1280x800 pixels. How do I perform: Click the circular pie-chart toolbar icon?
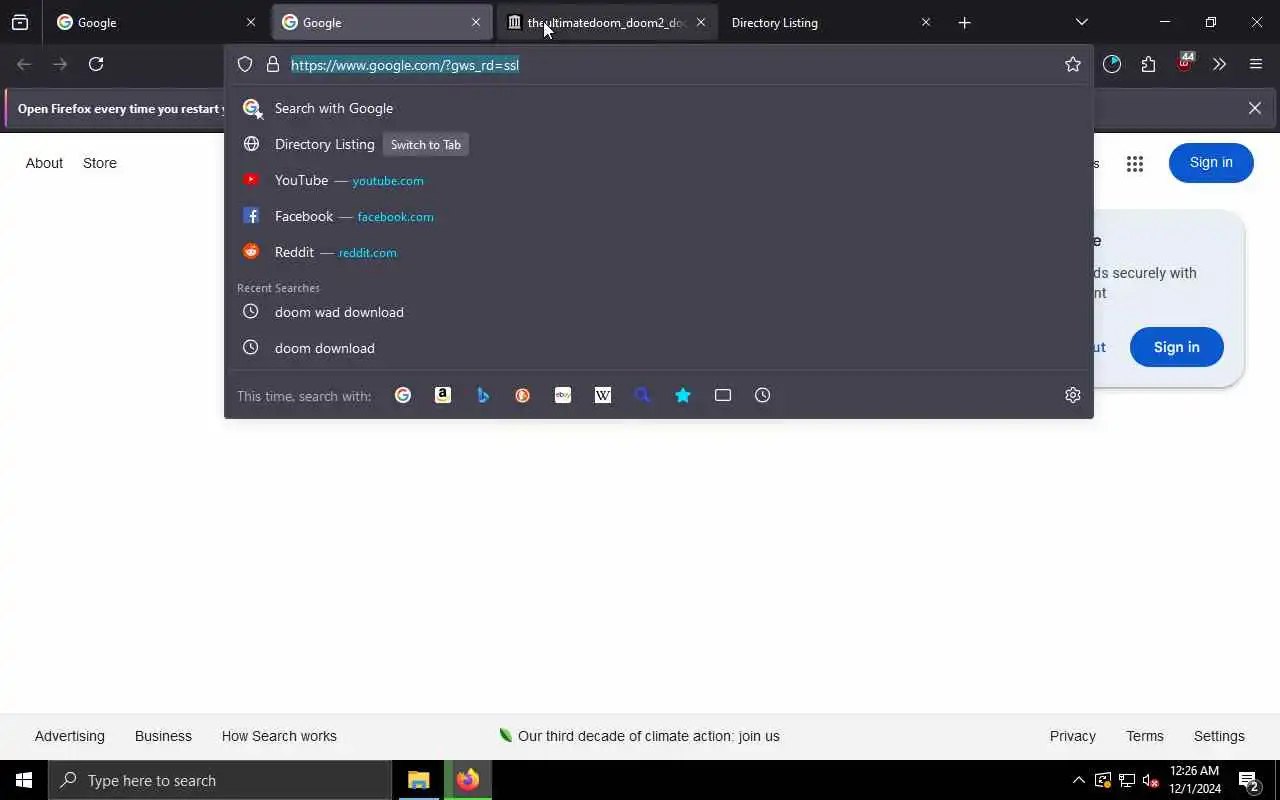(x=1112, y=64)
